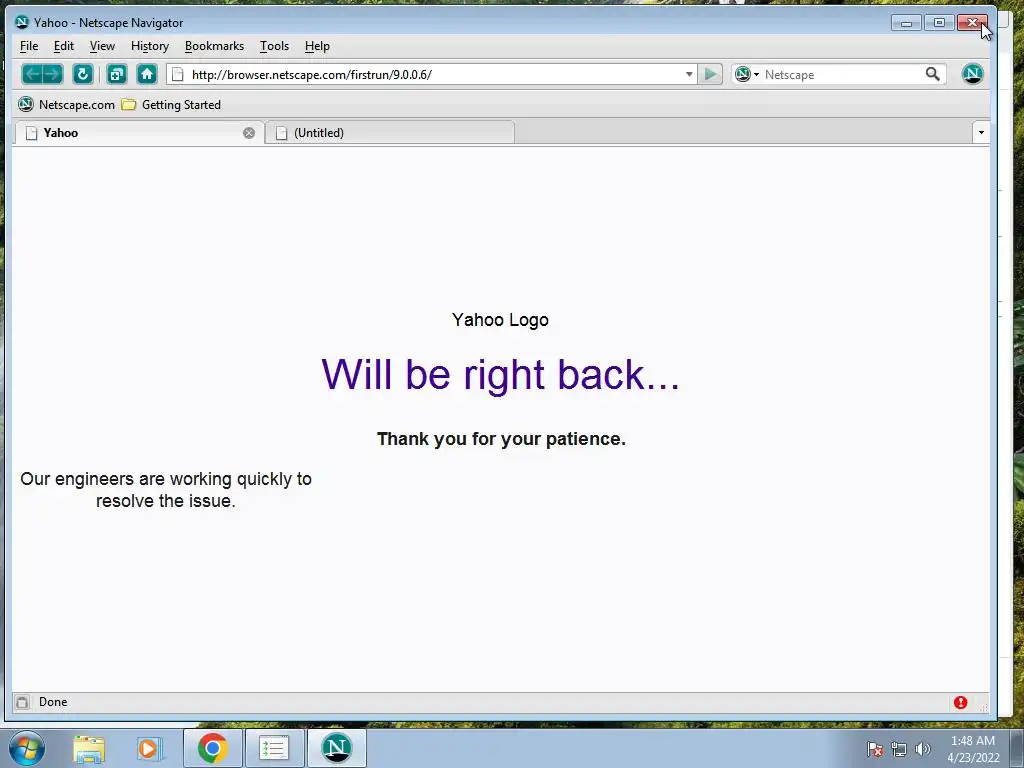Open Google Chrome from the taskbar

[x=212, y=748]
